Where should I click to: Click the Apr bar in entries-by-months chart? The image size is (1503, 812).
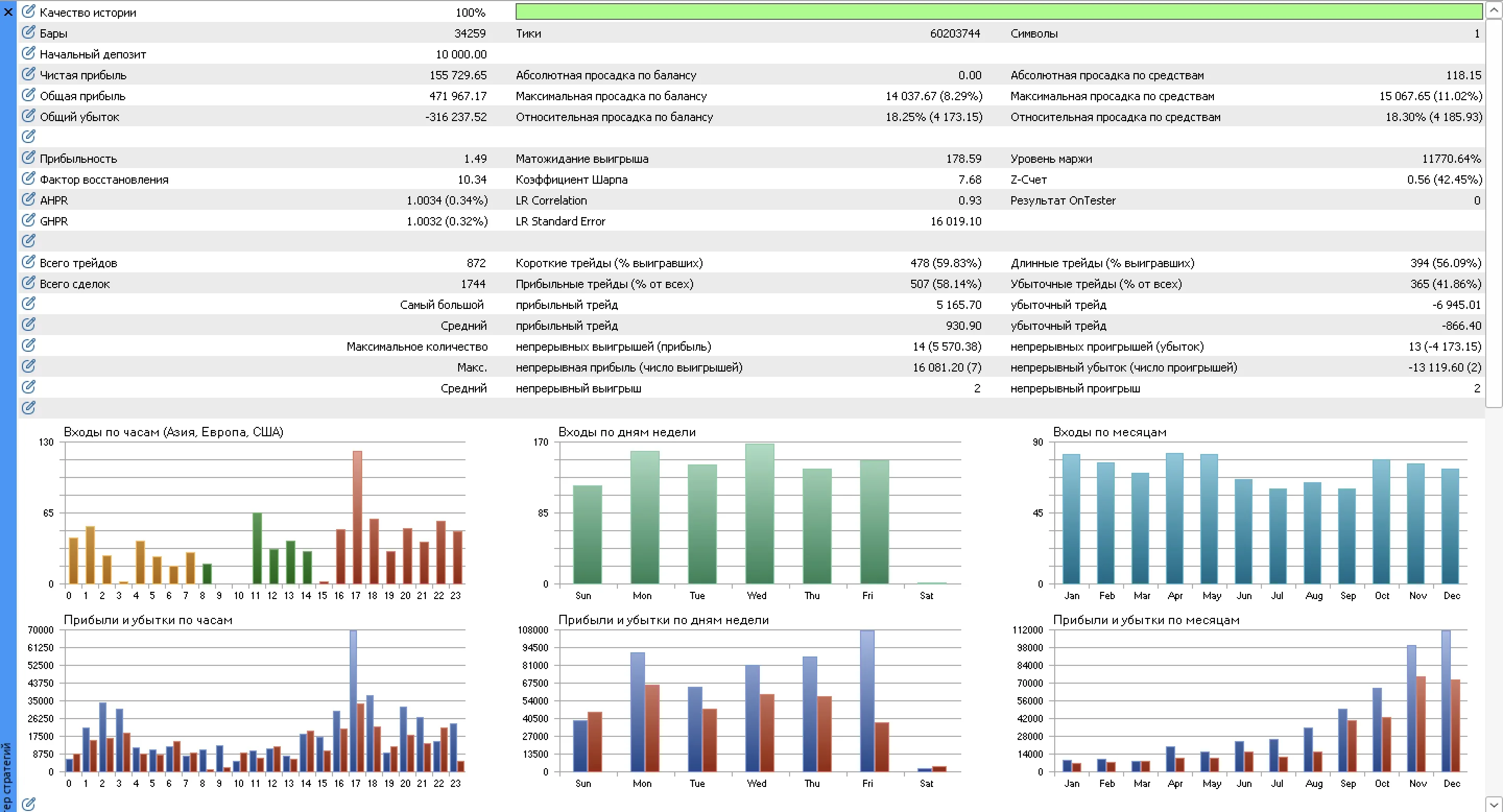(x=1175, y=519)
